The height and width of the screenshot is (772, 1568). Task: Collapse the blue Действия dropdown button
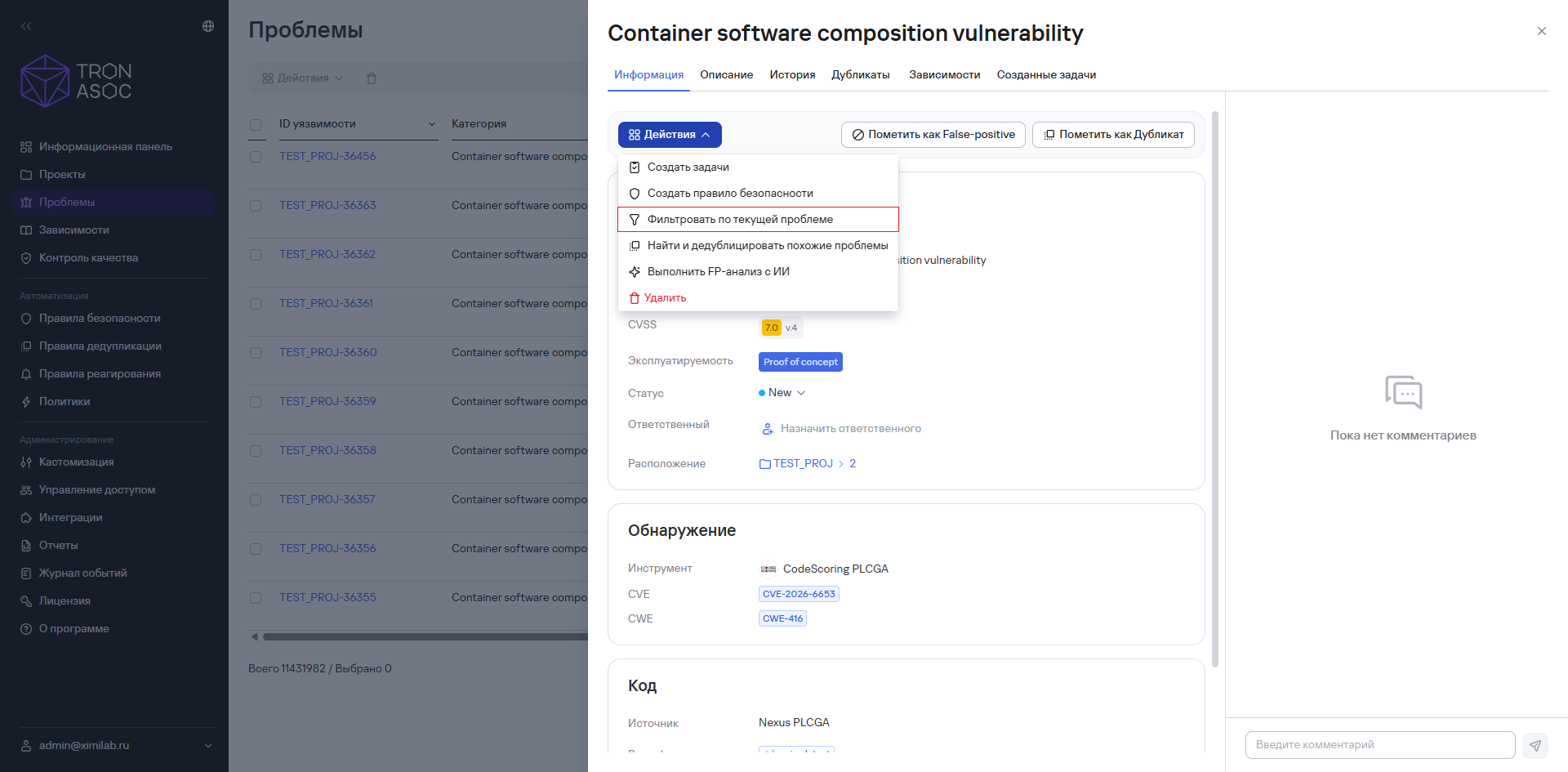point(670,135)
